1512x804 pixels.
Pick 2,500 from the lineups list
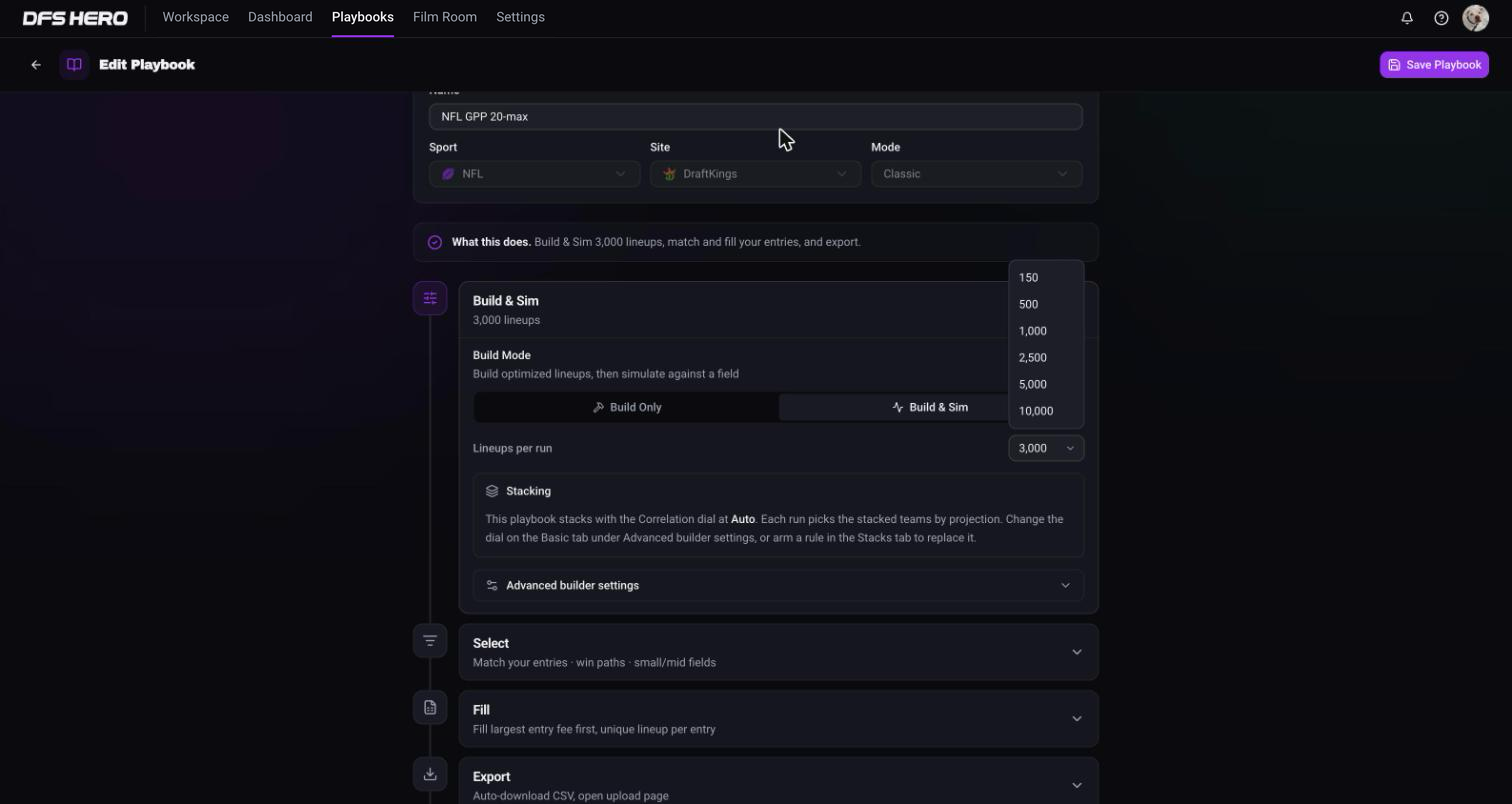[x=1046, y=358]
